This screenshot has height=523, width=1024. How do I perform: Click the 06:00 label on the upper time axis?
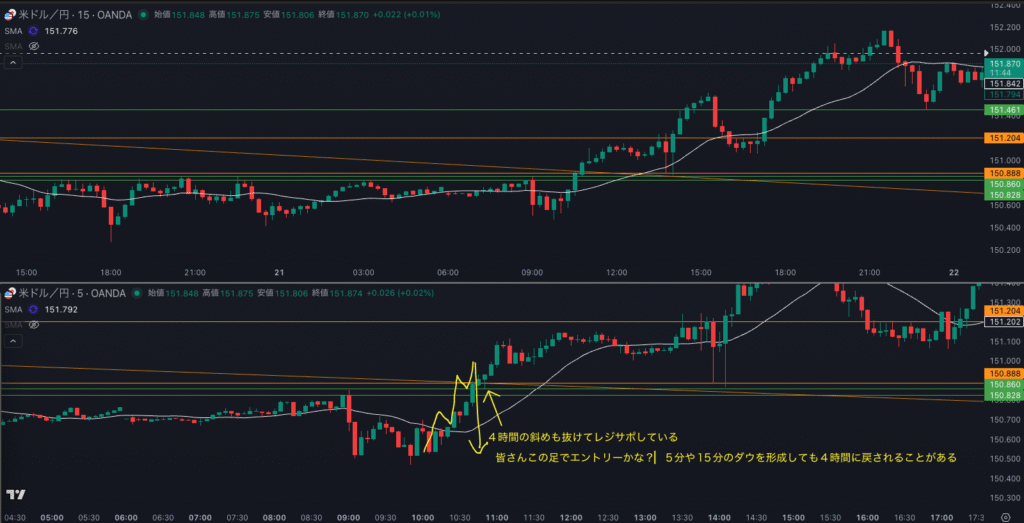(448, 272)
